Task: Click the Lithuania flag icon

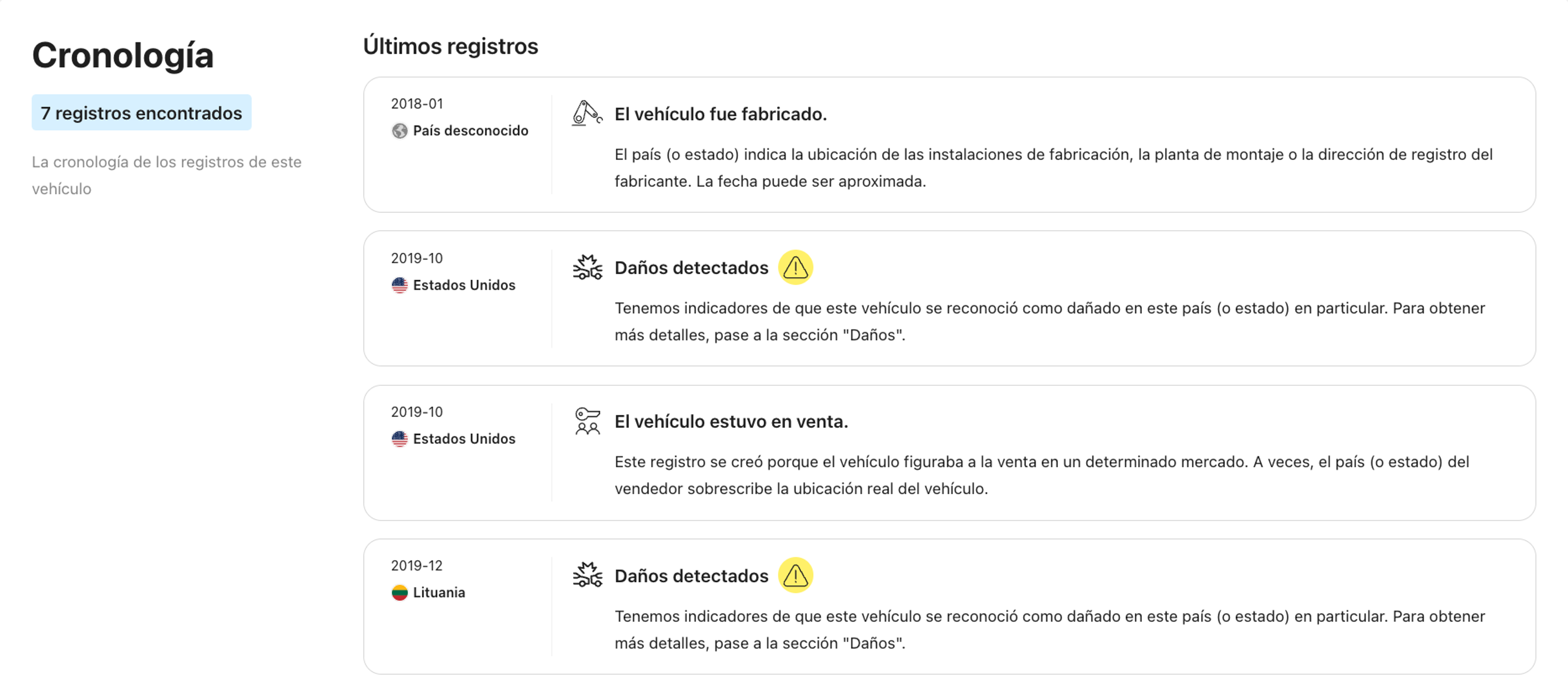Action: (x=399, y=593)
